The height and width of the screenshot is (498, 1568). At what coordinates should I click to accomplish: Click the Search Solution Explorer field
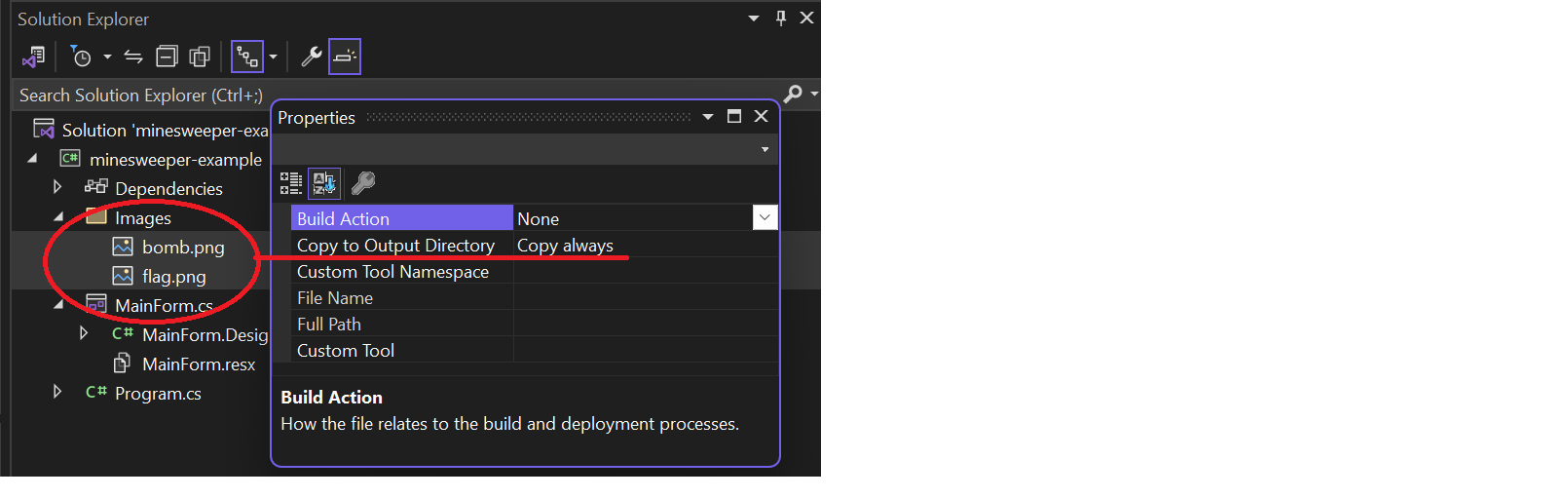[x=394, y=95]
